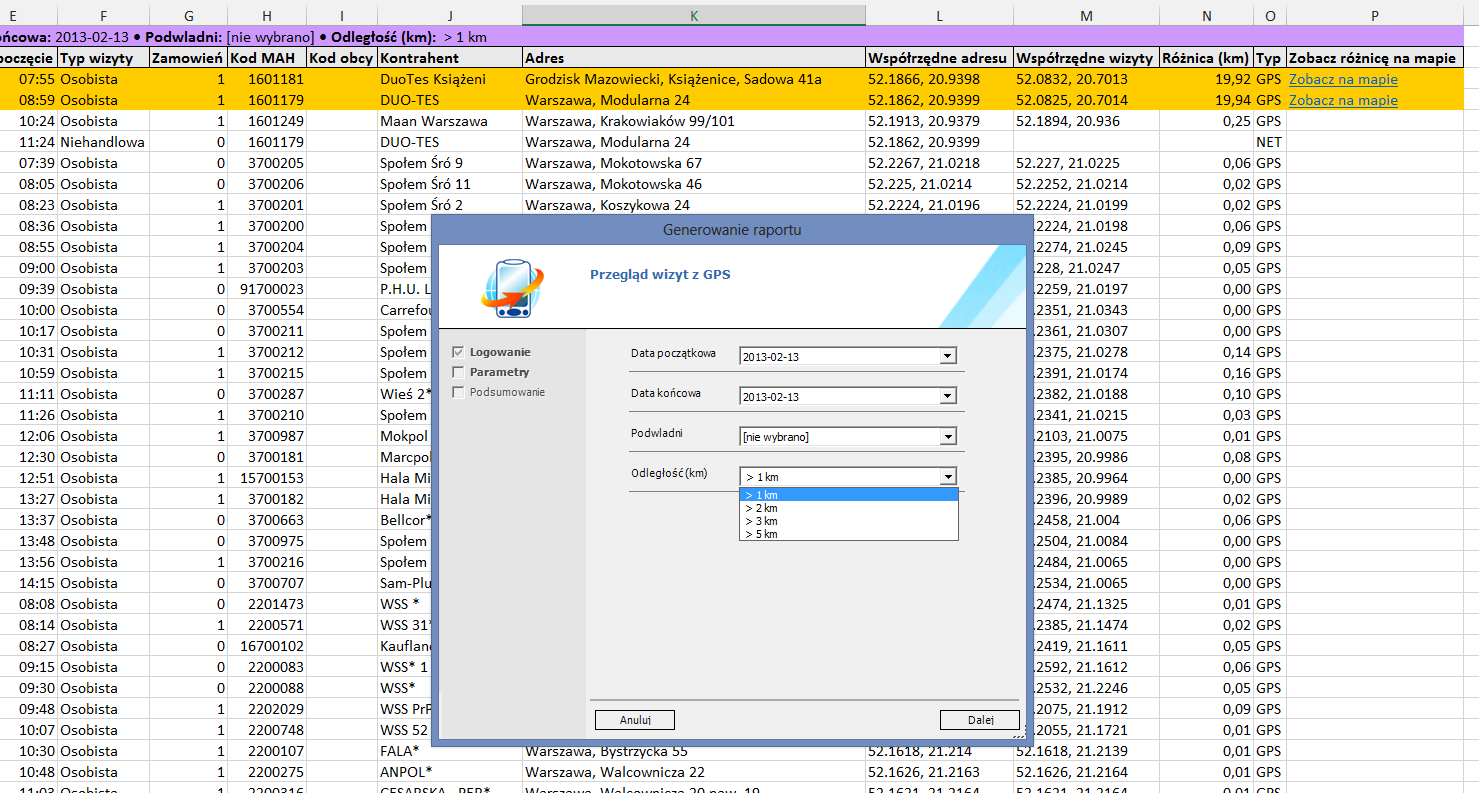Viewport: 1479px width, 793px height.
Task: Select column J header
Action: (x=450, y=16)
